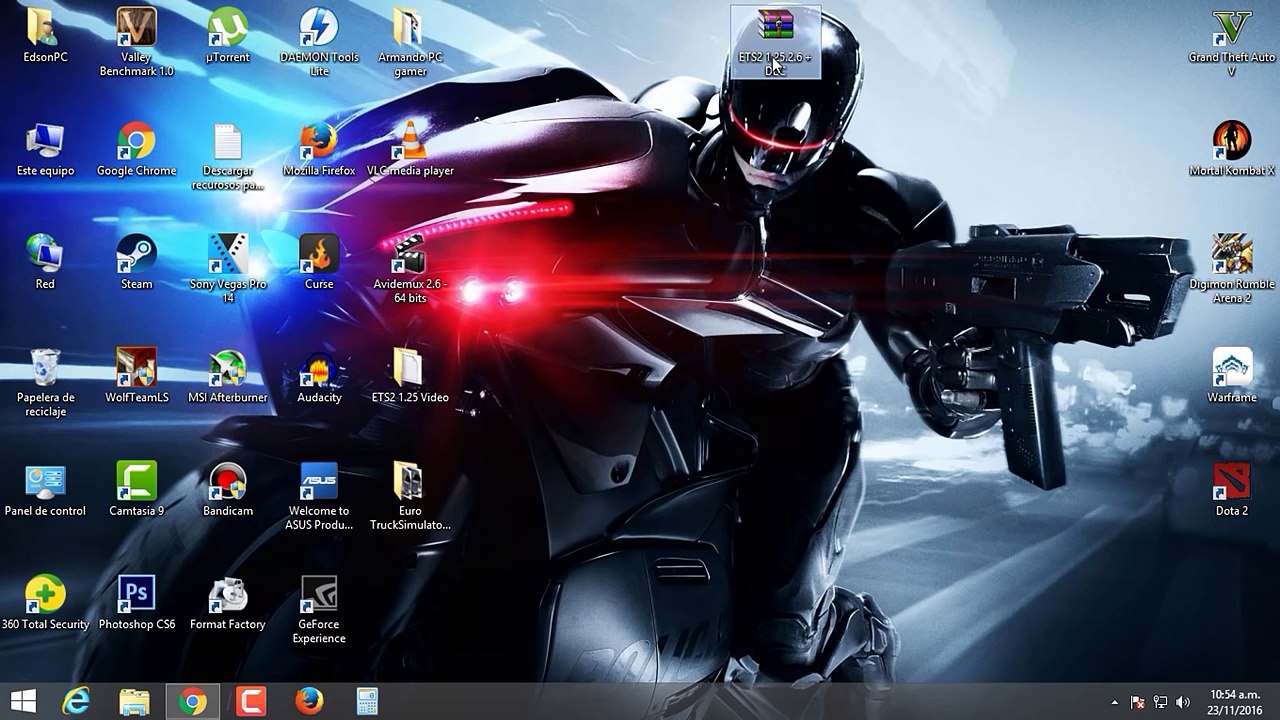Click the Camtasia icon in the taskbar
Screen dimensions: 1280x720
coord(251,702)
